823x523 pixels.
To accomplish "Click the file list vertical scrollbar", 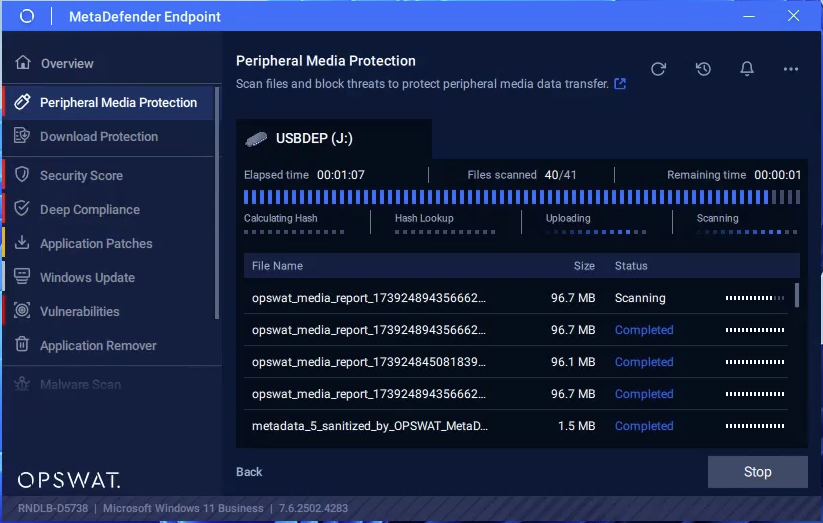I will (797, 295).
